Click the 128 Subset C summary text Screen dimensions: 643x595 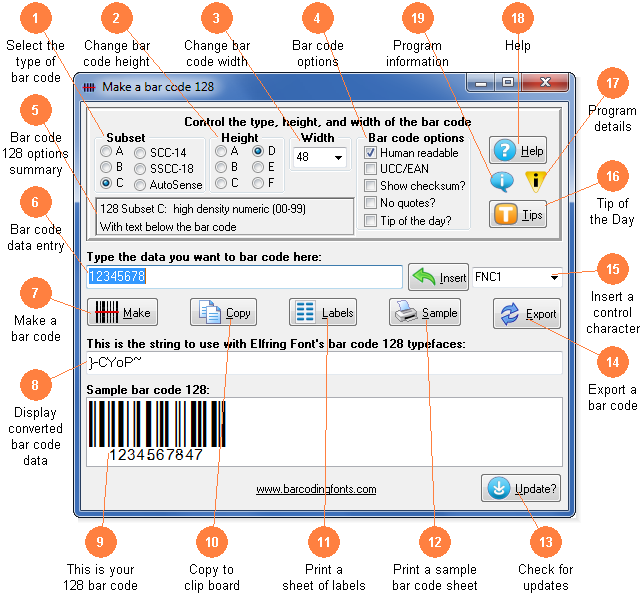[203, 209]
